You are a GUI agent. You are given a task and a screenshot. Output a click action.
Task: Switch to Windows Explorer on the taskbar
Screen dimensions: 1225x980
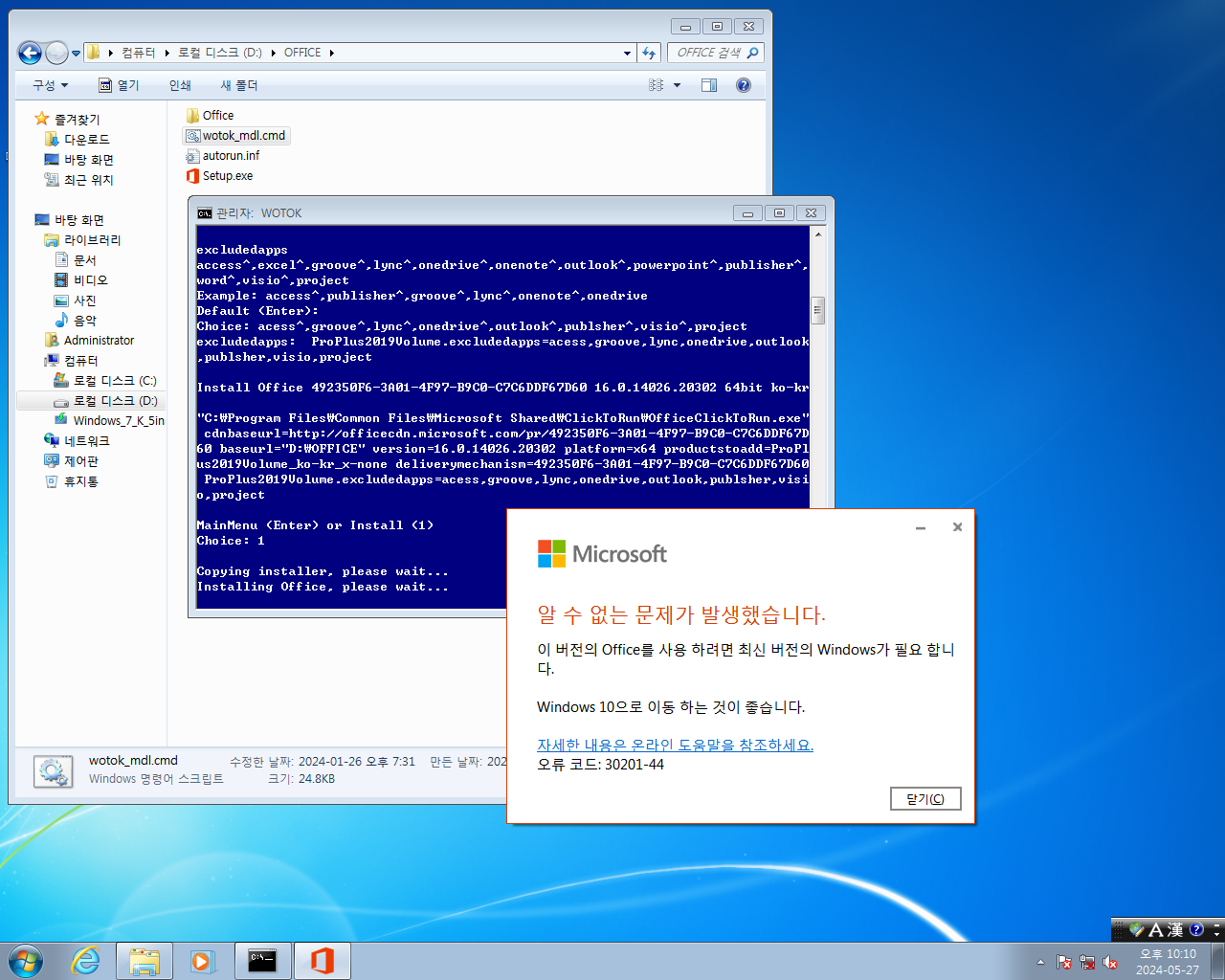(145, 961)
